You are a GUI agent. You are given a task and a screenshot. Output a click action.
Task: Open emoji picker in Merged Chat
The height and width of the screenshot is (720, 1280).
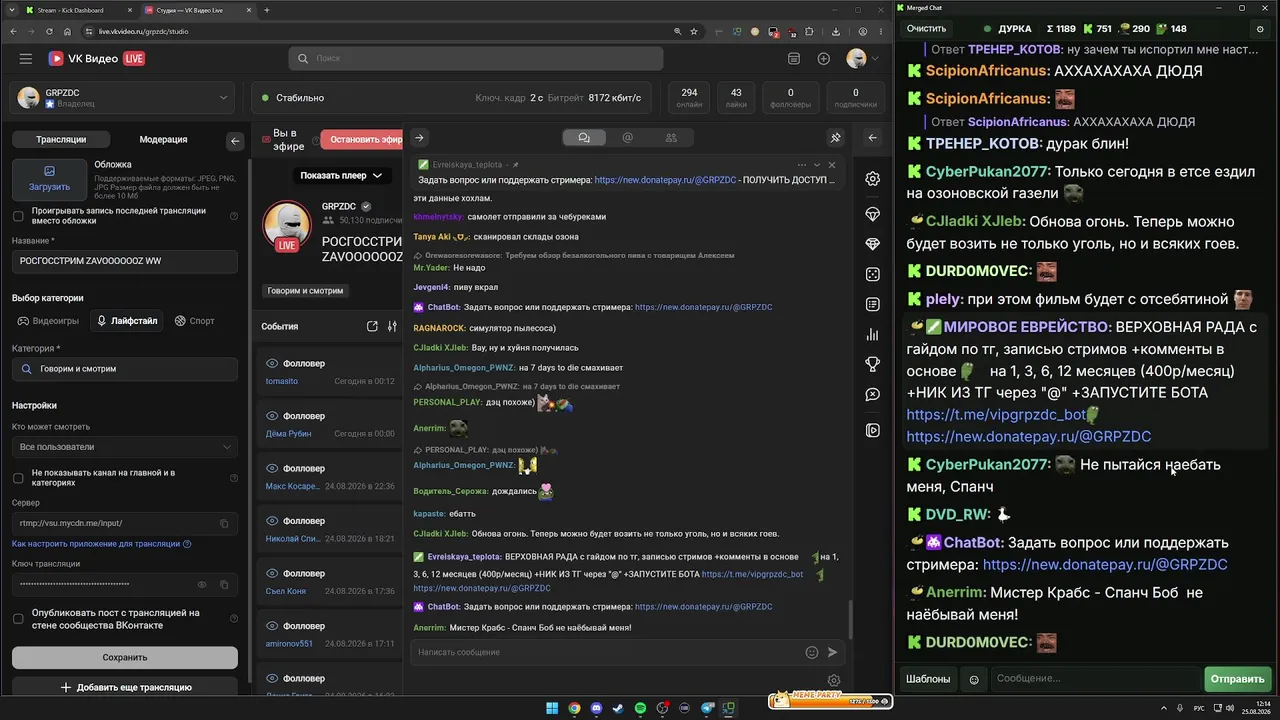click(x=974, y=679)
